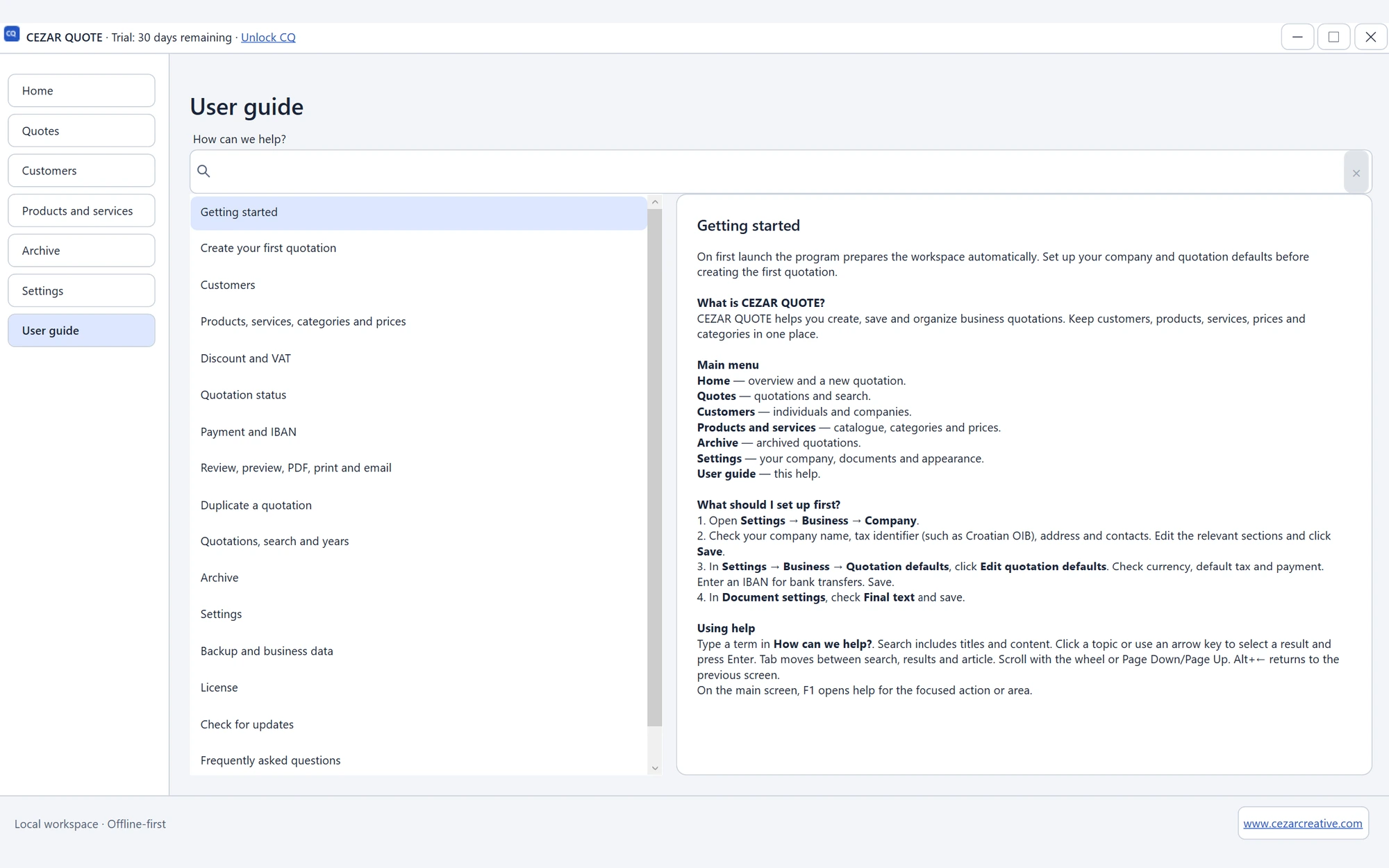Select Duplicate a quotation topic
Screen dimensions: 1389x868
419,506
